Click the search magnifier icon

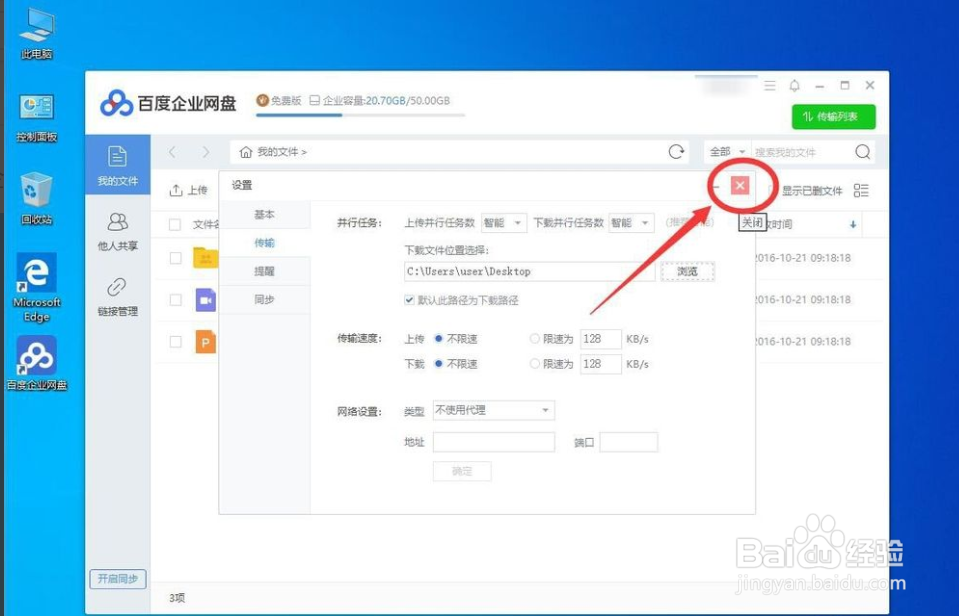click(x=860, y=151)
